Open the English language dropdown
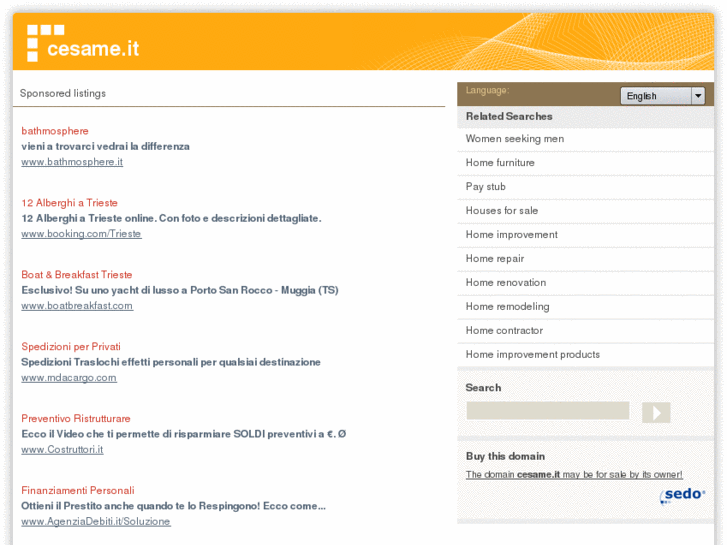Image resolution: width=727 pixels, height=545 pixels. [663, 96]
